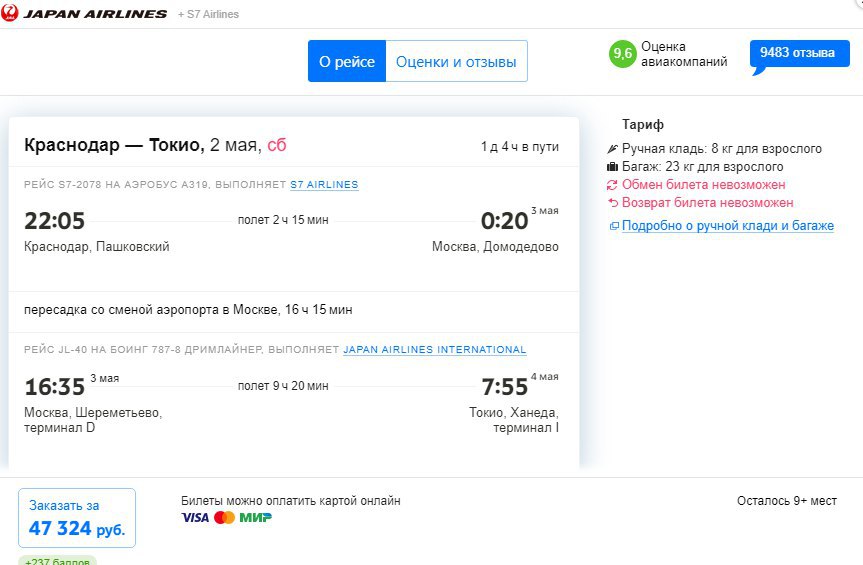Click Москва, Домодедово airport name
The width and height of the screenshot is (863, 565).
[x=495, y=246]
